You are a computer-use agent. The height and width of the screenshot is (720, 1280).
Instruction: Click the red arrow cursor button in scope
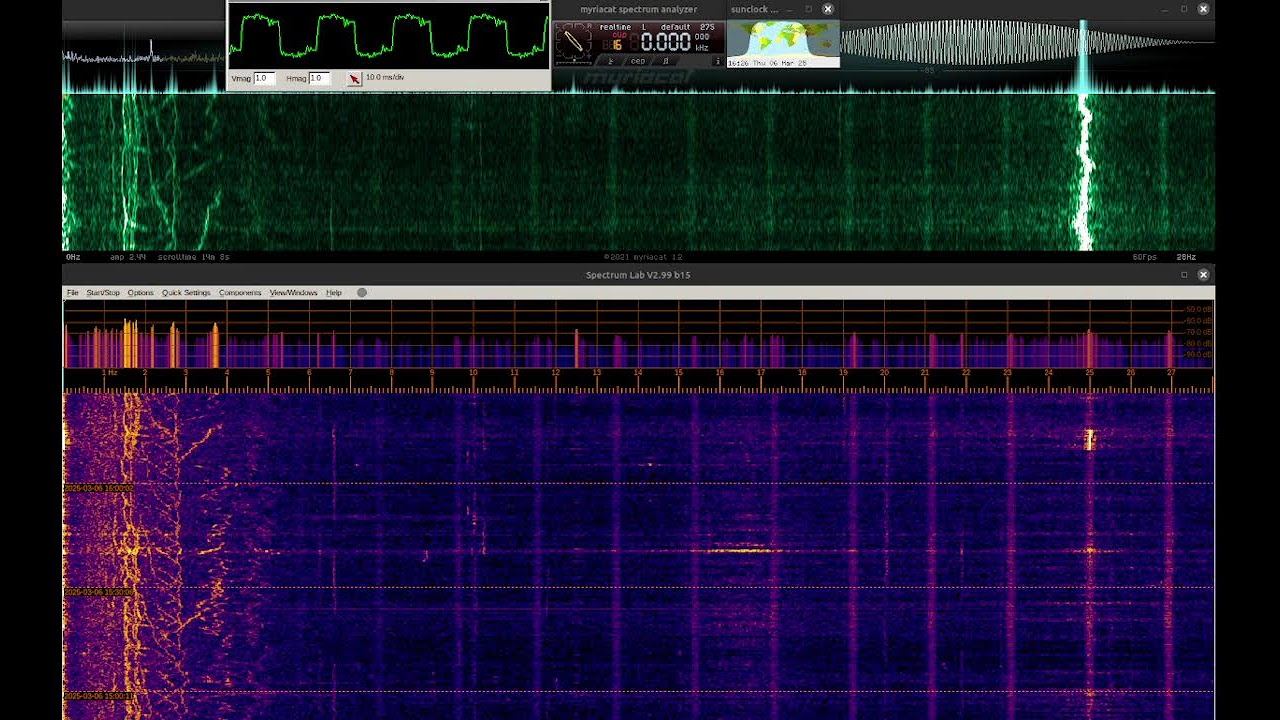click(x=354, y=78)
